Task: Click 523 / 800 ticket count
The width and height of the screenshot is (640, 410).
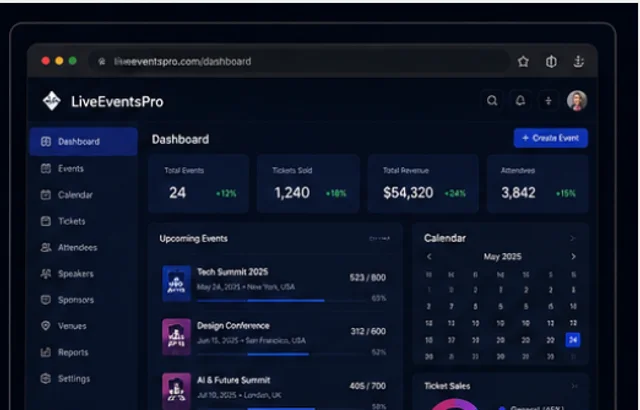Action: [367, 278]
